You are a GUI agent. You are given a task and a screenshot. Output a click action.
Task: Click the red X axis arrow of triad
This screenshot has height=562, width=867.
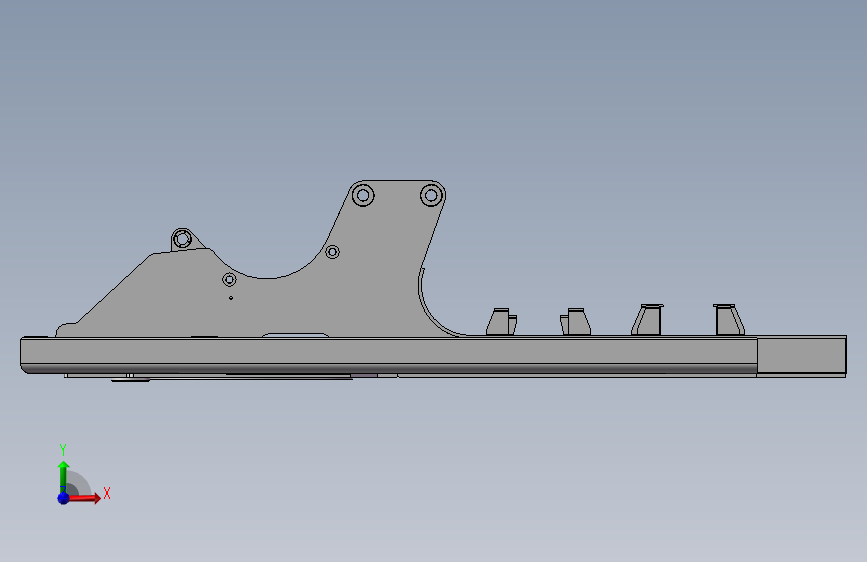tap(84, 498)
